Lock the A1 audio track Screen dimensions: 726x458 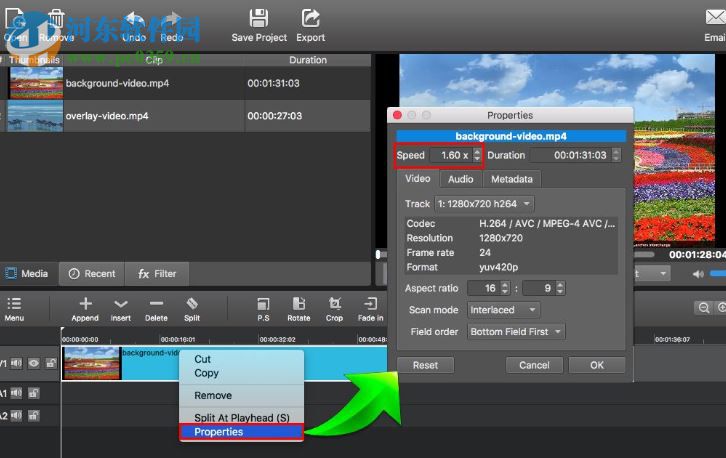(x=33, y=393)
